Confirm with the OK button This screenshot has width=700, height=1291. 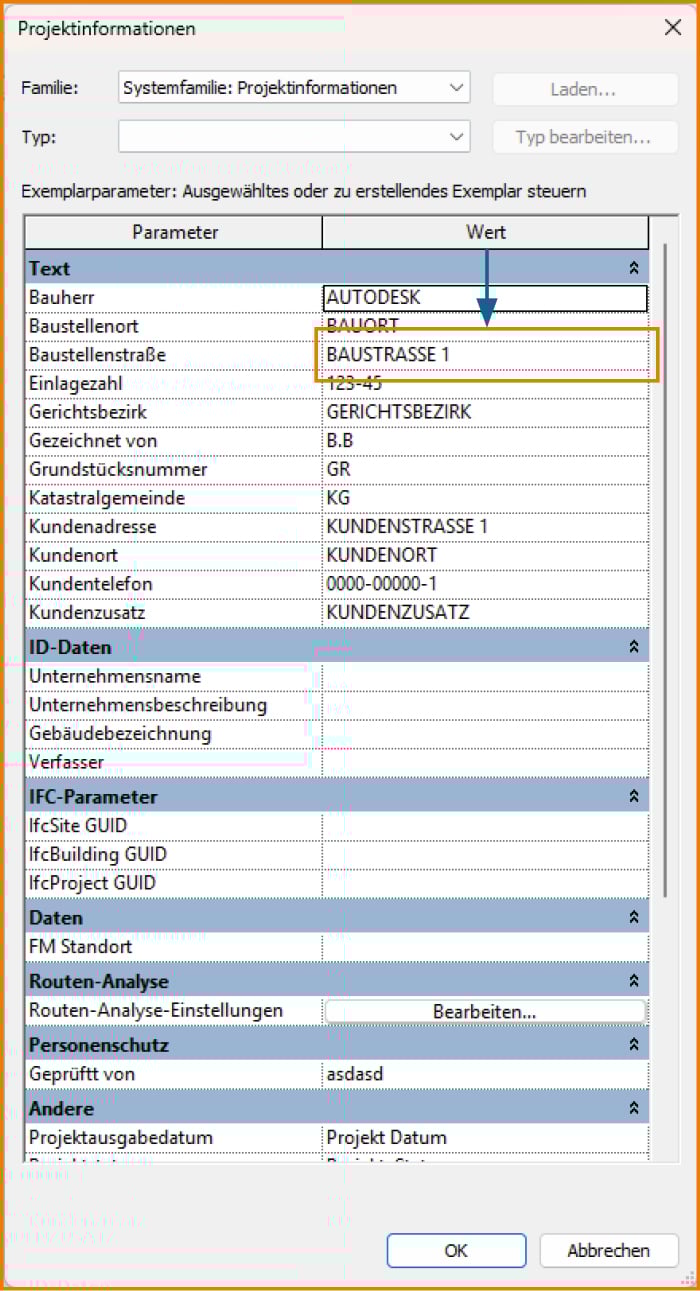(x=456, y=1250)
